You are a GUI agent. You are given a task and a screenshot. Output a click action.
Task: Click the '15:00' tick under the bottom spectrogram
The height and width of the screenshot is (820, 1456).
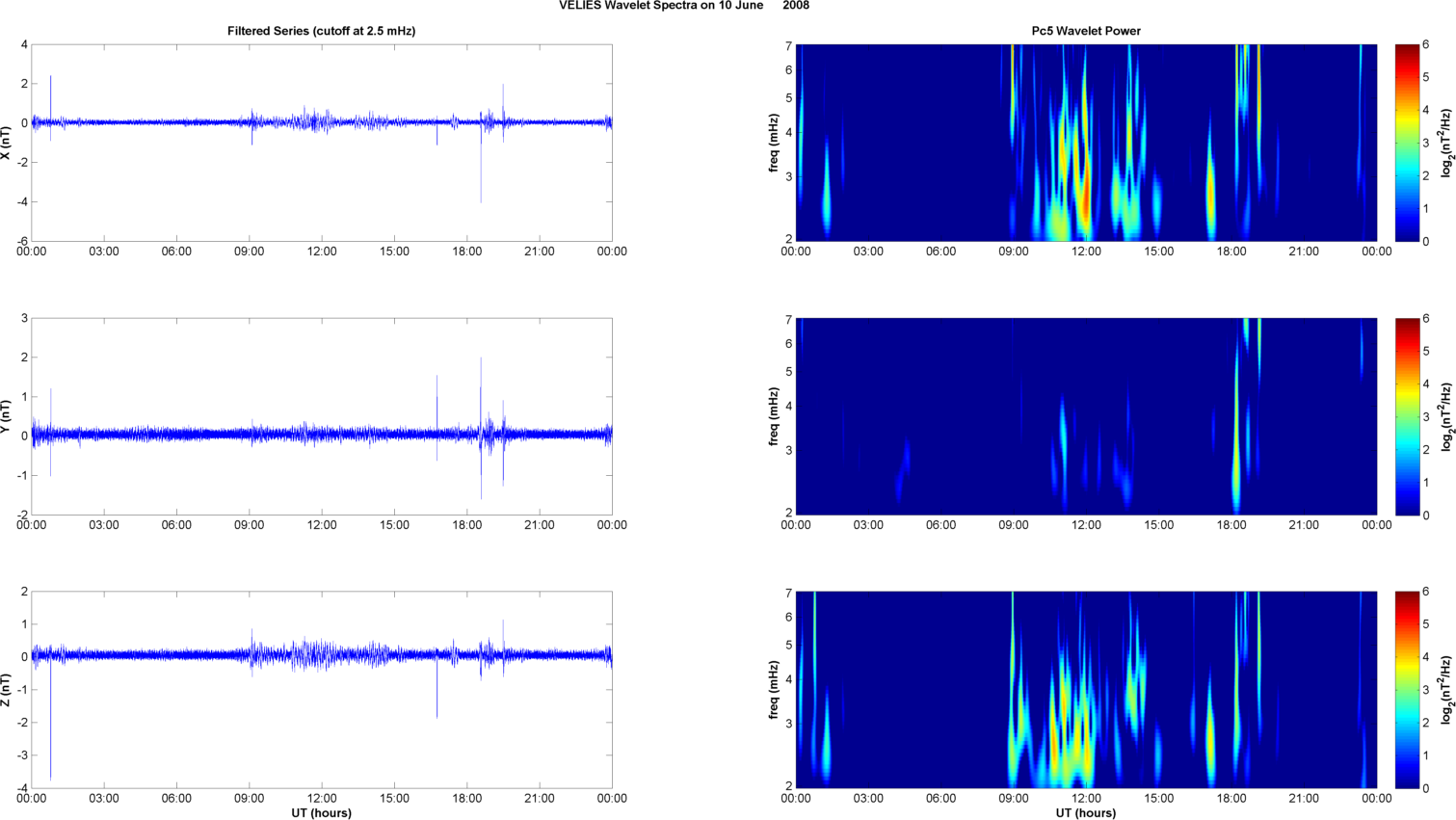[x=1159, y=798]
